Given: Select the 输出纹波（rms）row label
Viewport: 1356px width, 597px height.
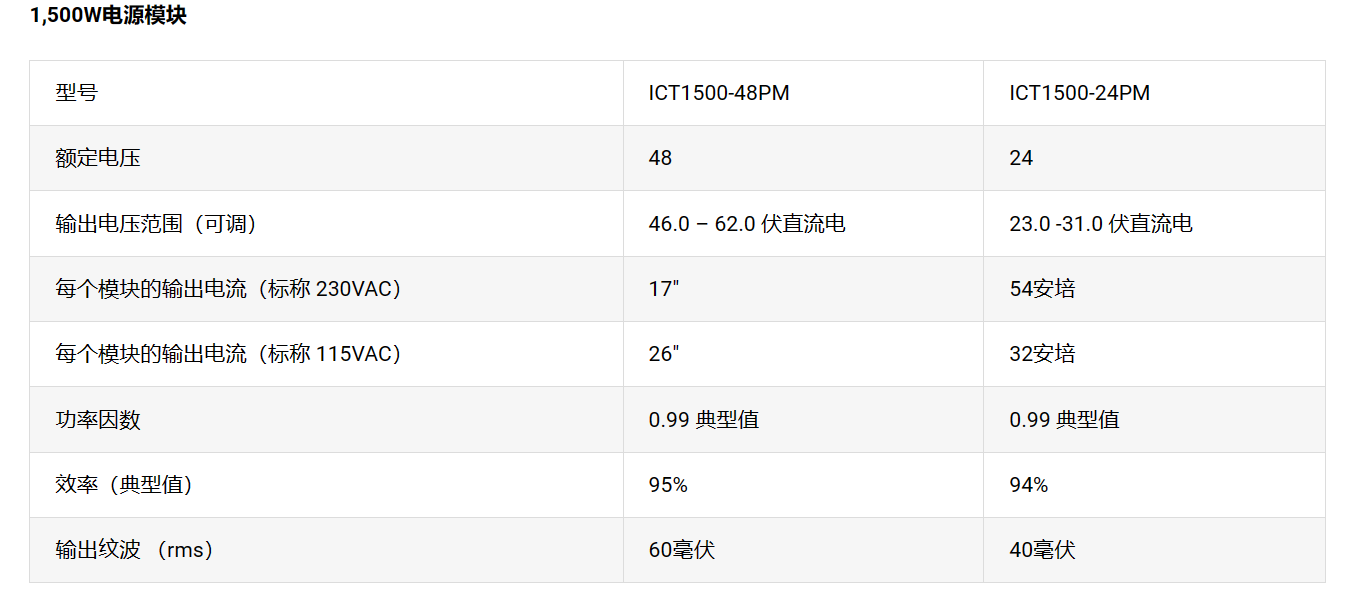Looking at the screenshot, I should click(135, 550).
